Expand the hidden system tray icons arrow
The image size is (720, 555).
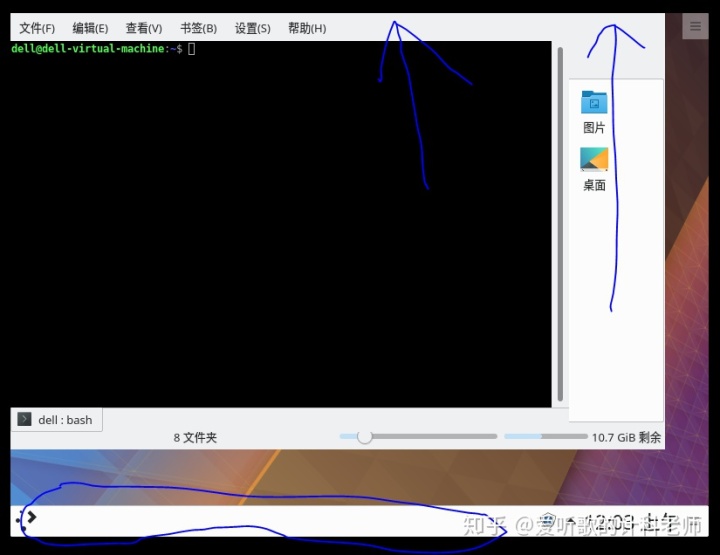(571, 521)
